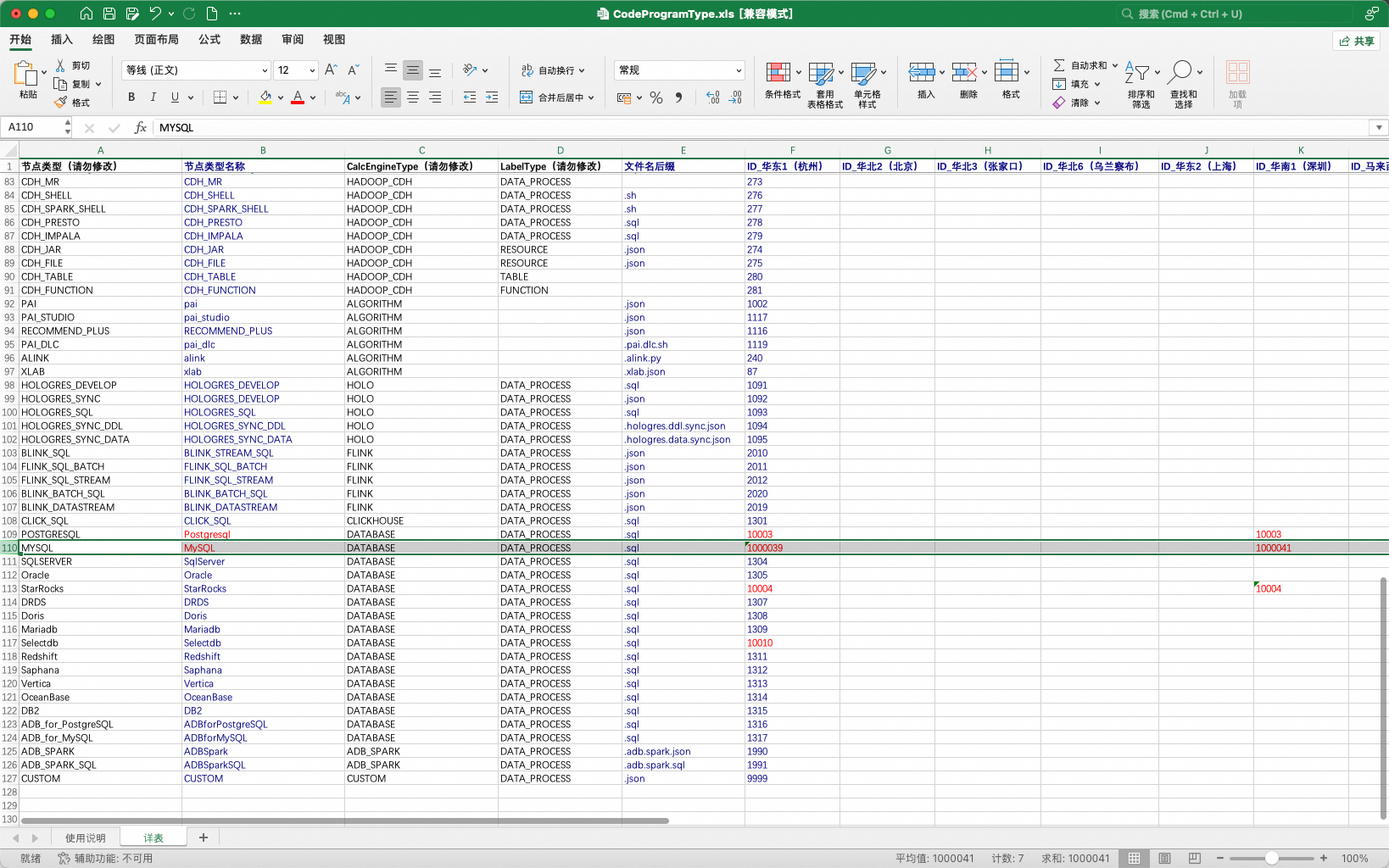Save the workbook with the floppy icon
1389x868 pixels.
pyautogui.click(x=109, y=14)
